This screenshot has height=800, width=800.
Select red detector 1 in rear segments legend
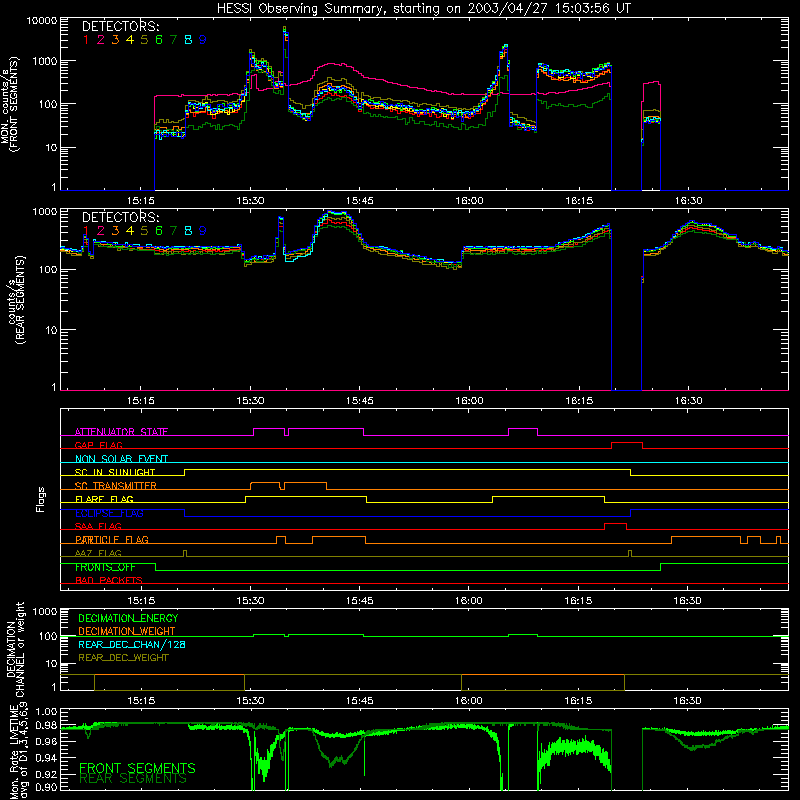tap(86, 231)
